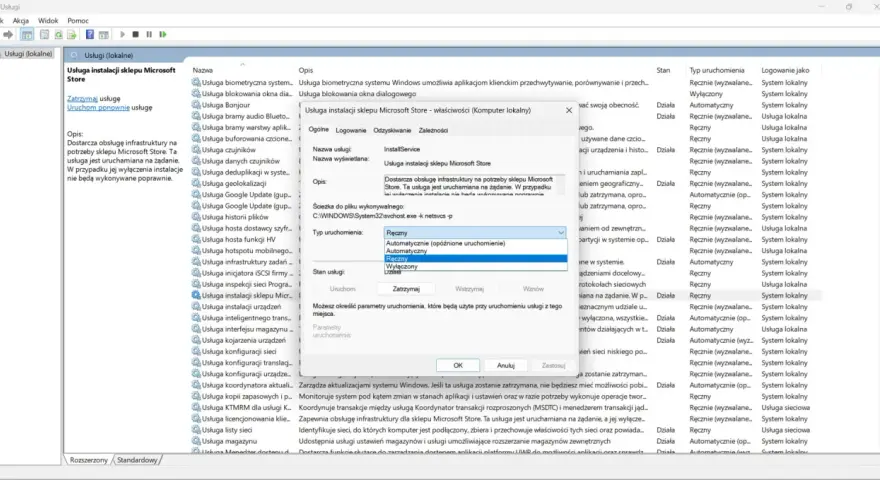
Task: Click gear icon of Usługa konfiguracji sieci
Action: (196, 351)
